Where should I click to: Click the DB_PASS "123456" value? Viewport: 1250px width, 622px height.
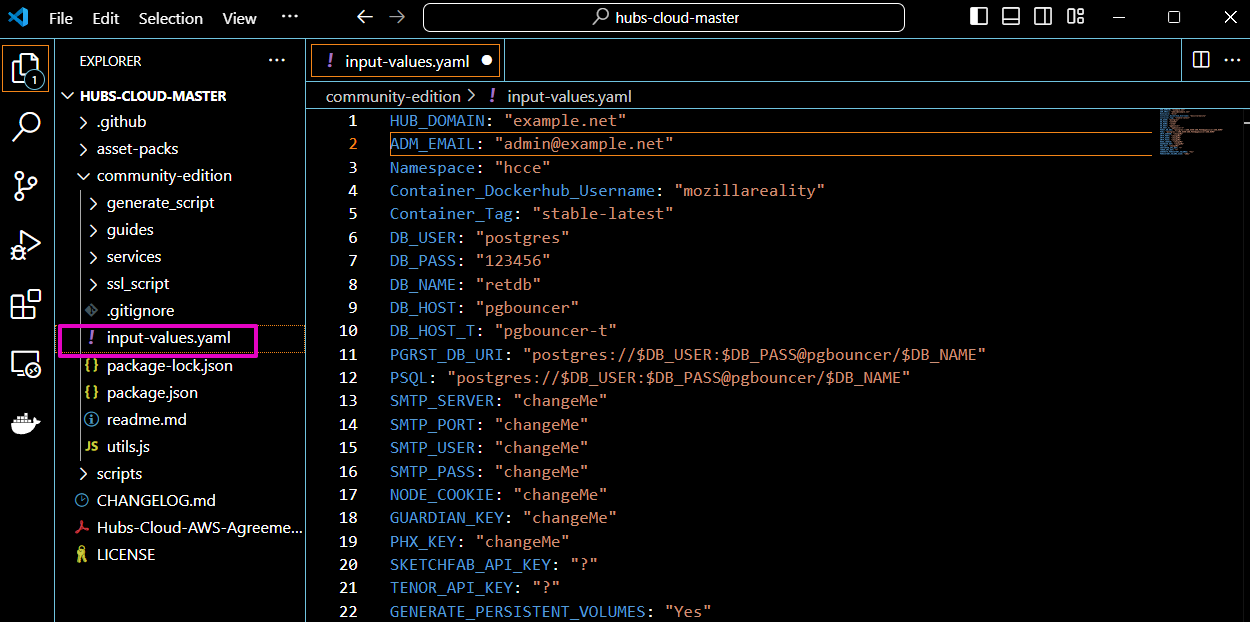coord(513,261)
